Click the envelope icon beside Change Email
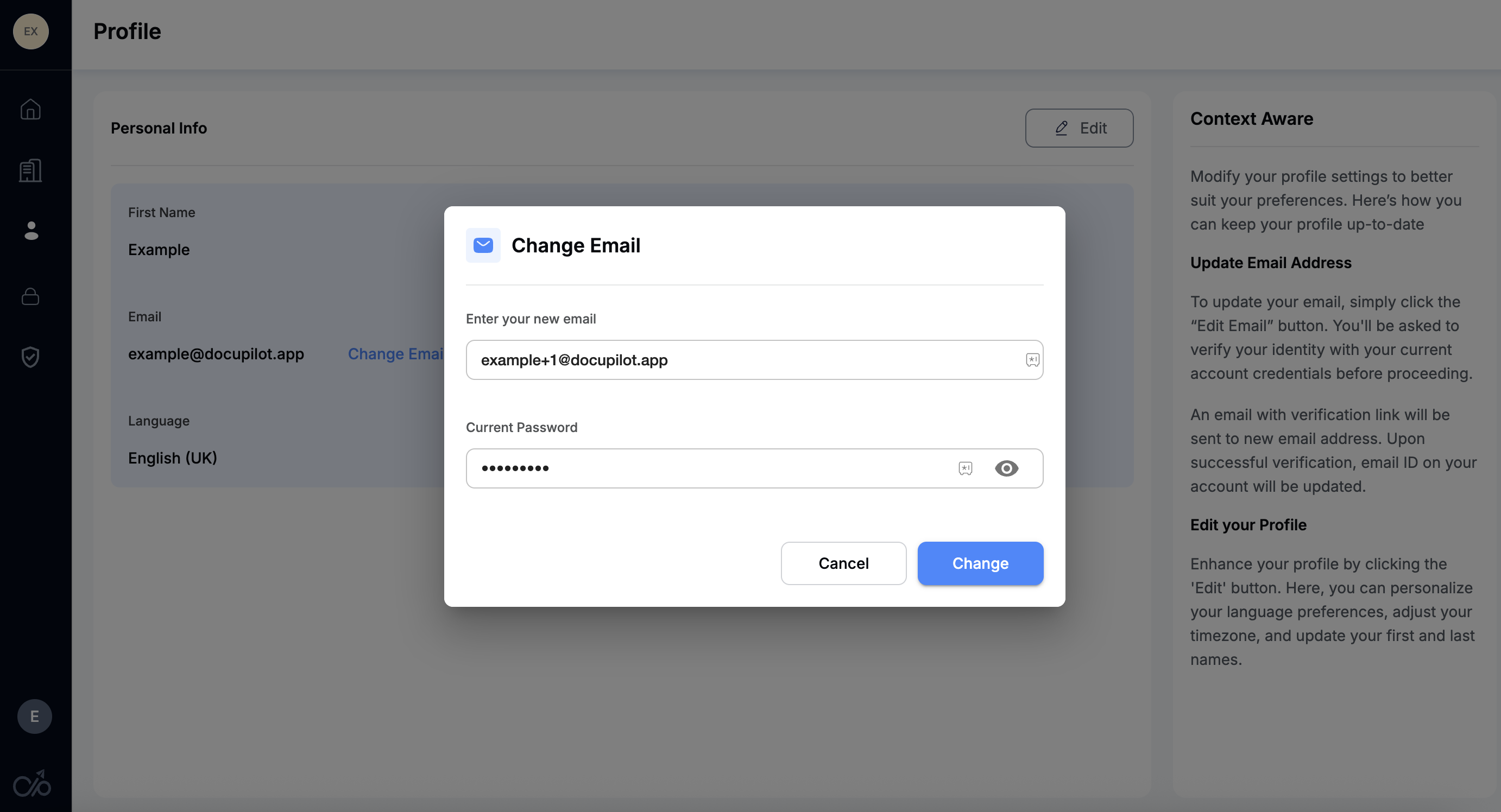 [483, 245]
